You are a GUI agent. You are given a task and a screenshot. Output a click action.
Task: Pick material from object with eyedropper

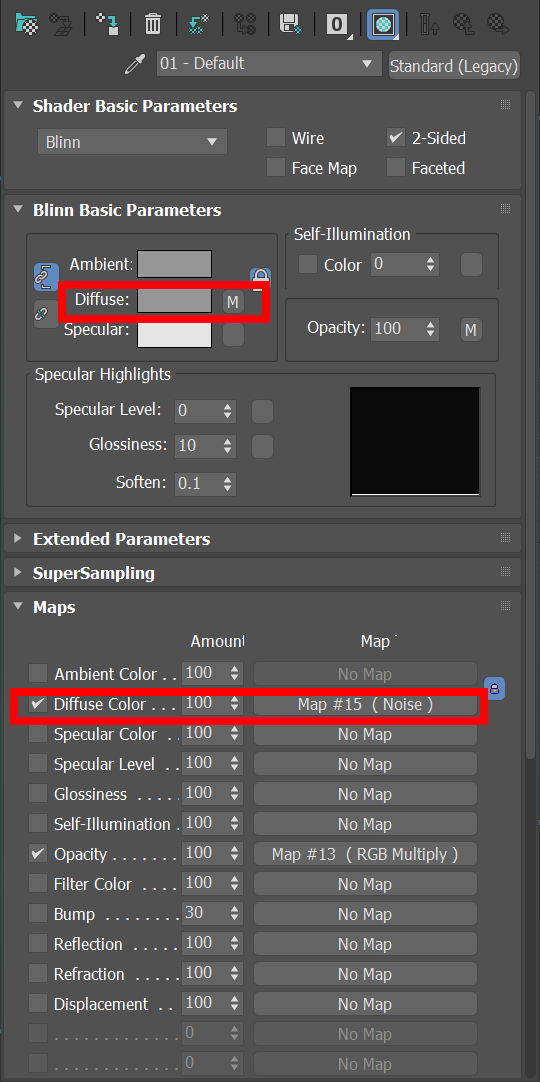tap(134, 65)
